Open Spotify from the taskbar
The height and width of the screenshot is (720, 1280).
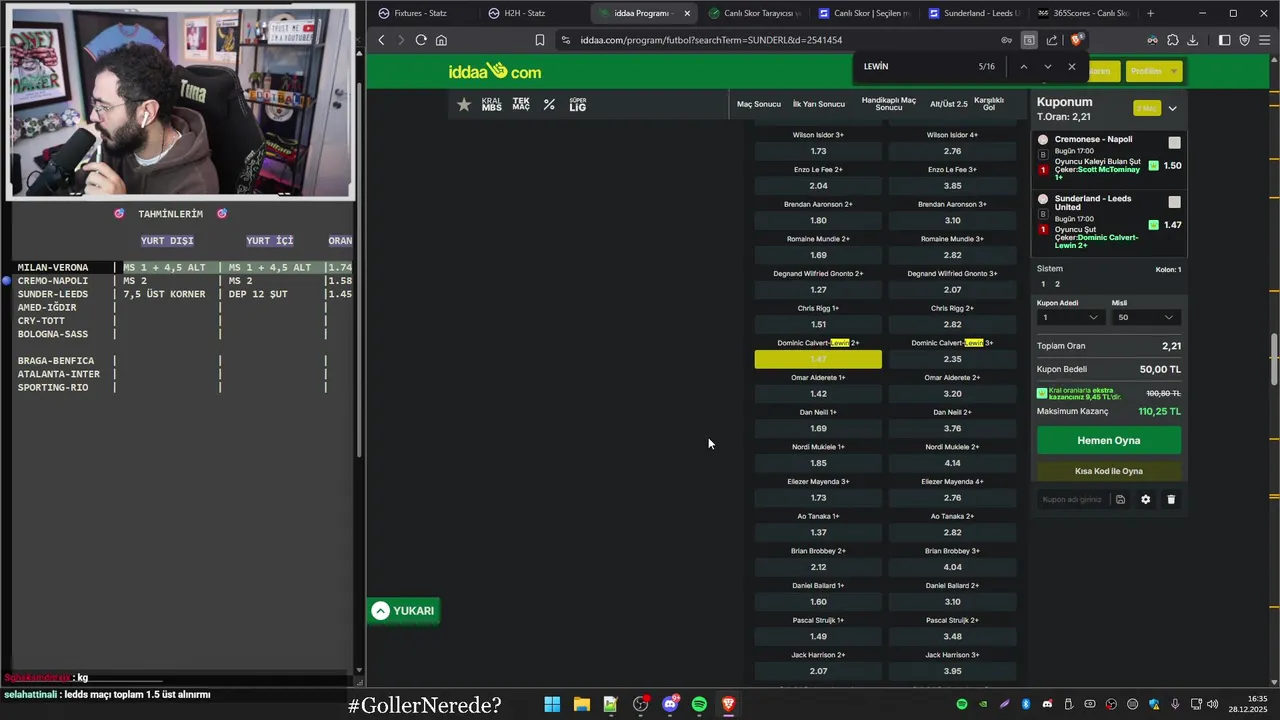[x=699, y=705]
